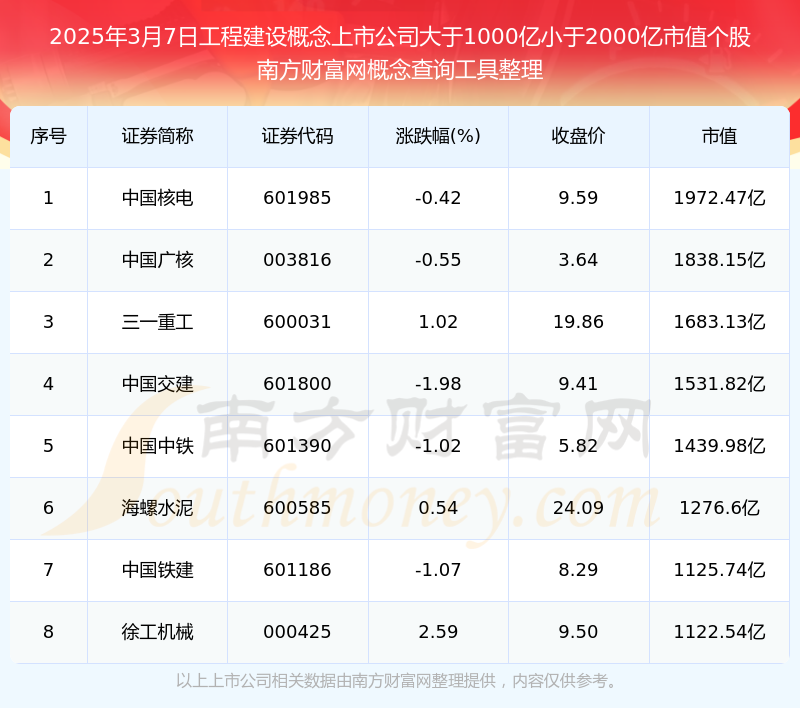Click the 证券代码 column header
Screen dimensions: 800x708
click(297, 136)
